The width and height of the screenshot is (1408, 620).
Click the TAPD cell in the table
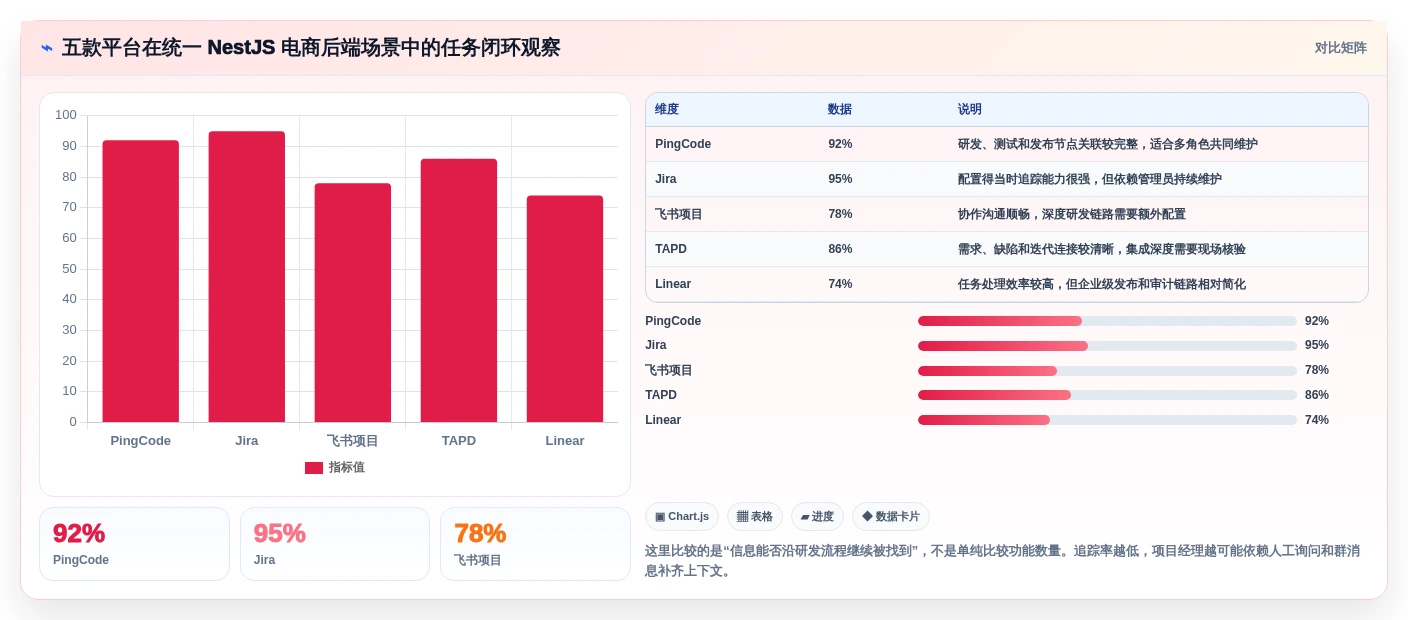coord(671,249)
